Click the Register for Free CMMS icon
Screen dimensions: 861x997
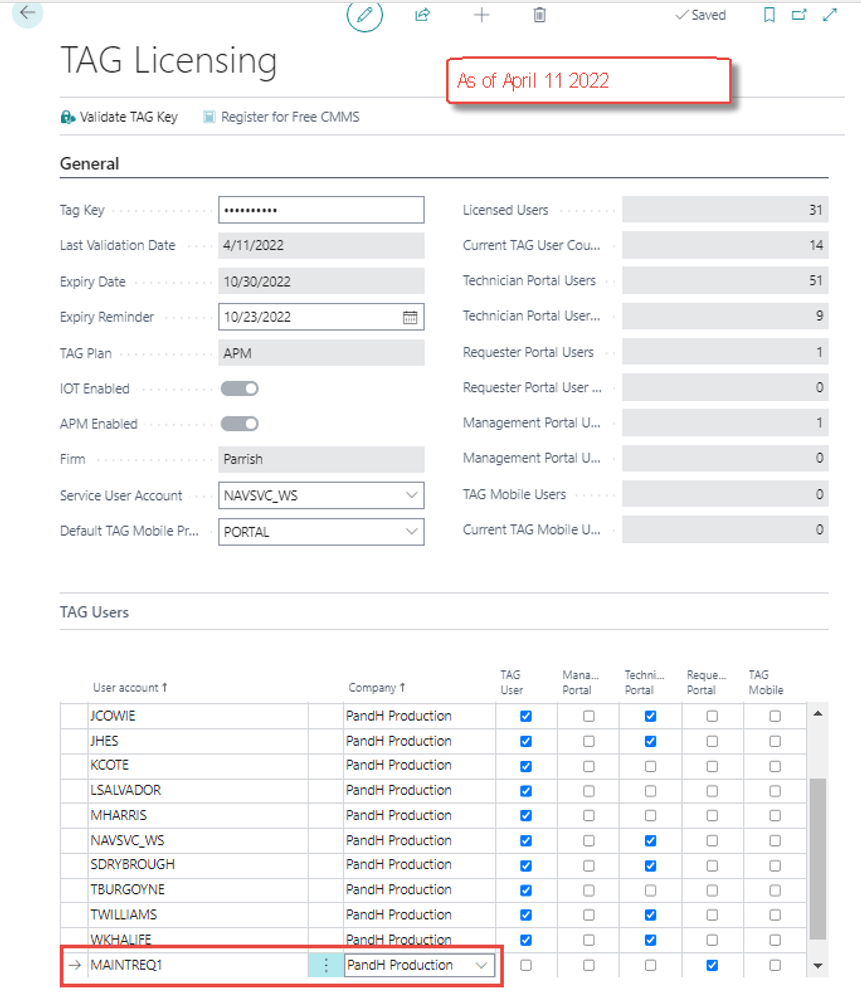209,117
